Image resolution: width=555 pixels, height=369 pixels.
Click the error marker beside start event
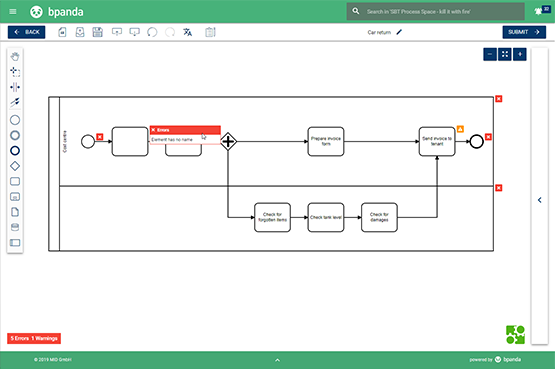(x=100, y=137)
